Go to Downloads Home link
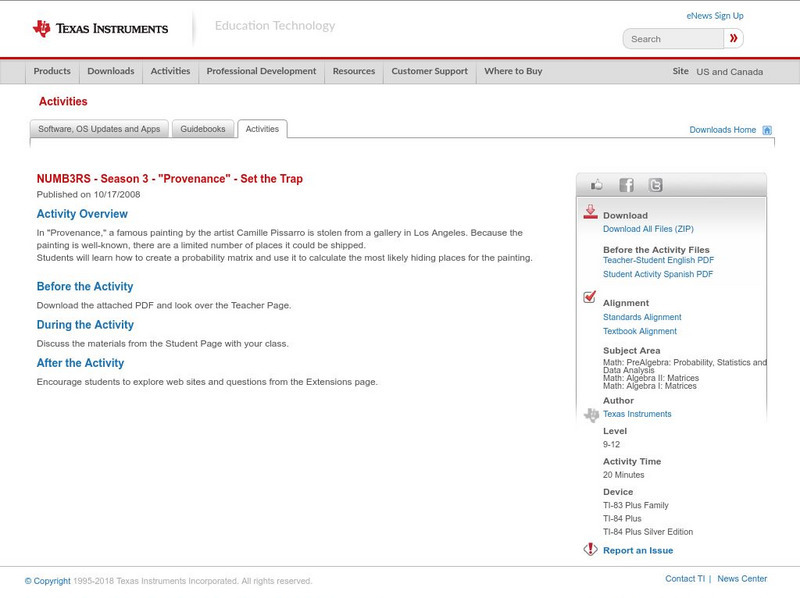 point(722,130)
